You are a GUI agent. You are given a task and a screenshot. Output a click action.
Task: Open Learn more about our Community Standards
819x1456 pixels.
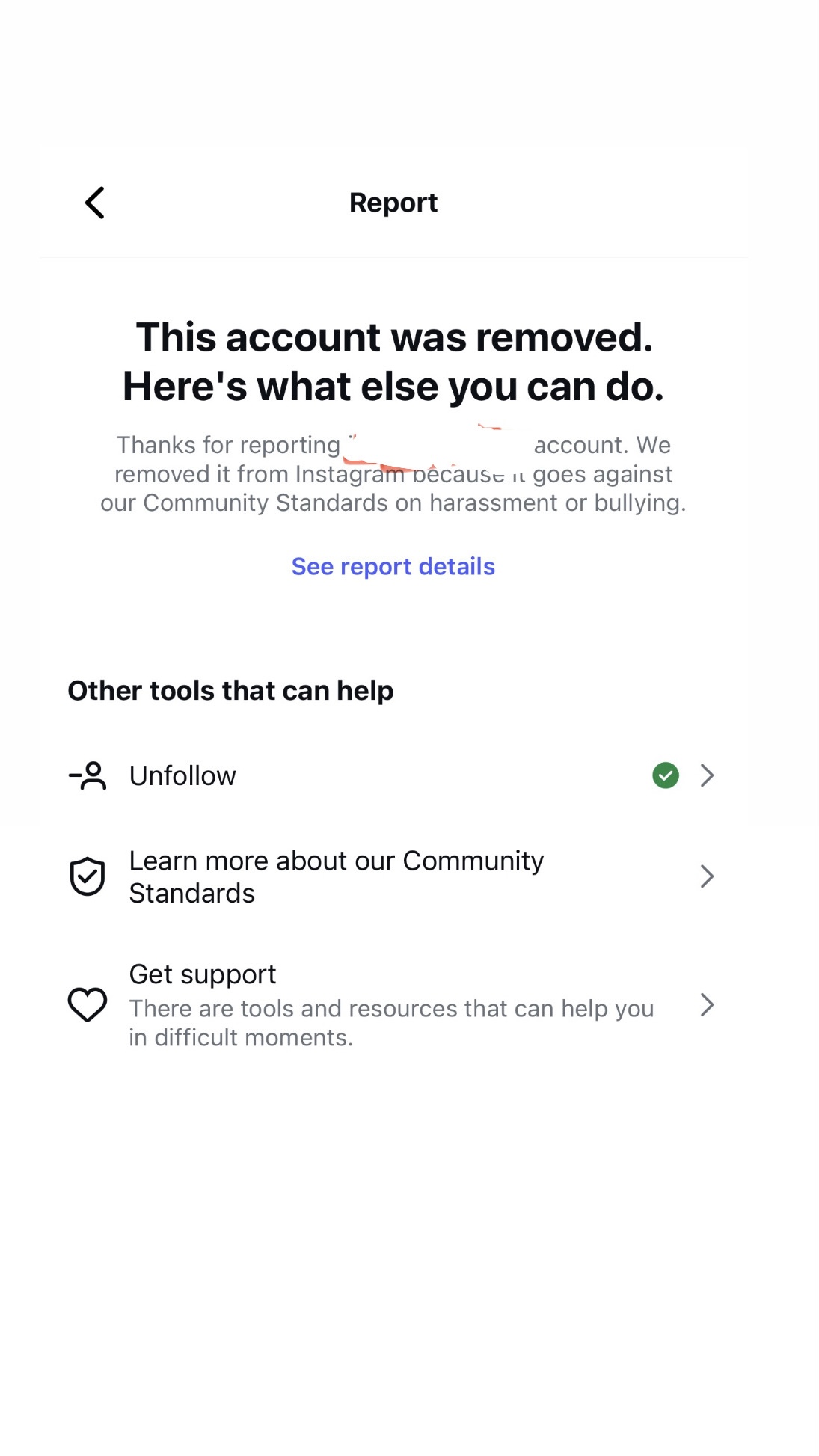pos(336,876)
